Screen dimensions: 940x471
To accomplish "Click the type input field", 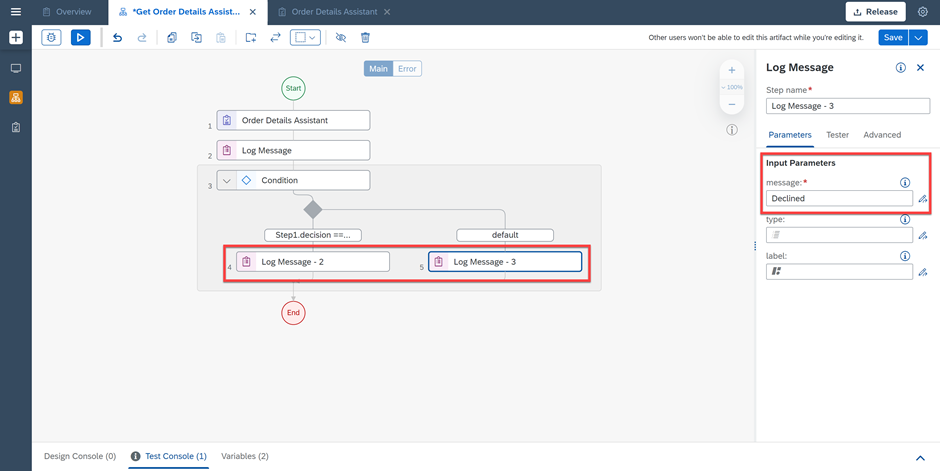I will pos(839,235).
